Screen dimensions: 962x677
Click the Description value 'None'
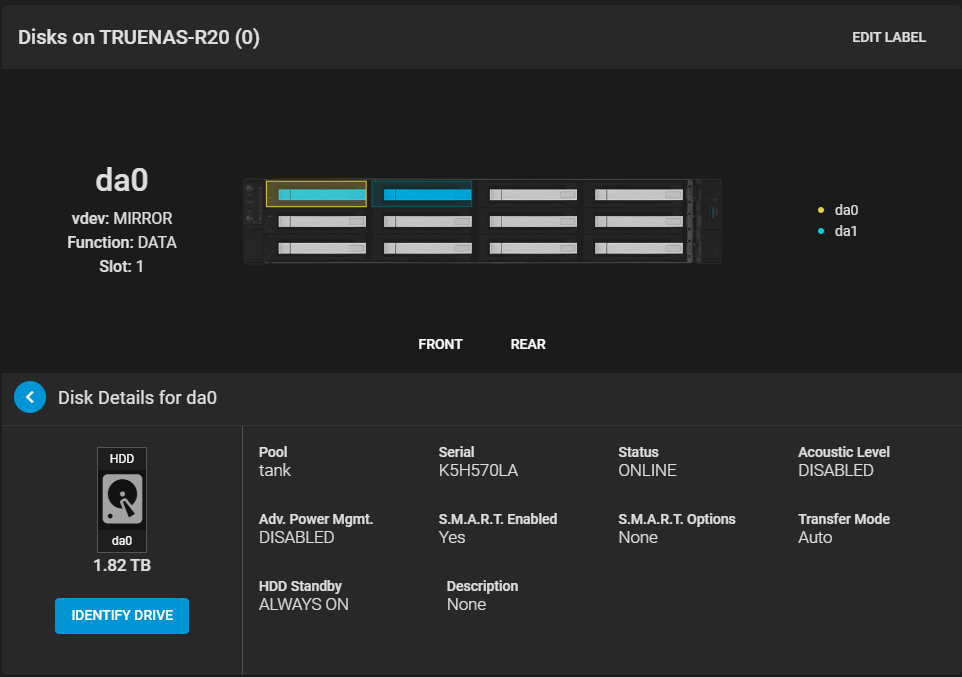point(466,605)
